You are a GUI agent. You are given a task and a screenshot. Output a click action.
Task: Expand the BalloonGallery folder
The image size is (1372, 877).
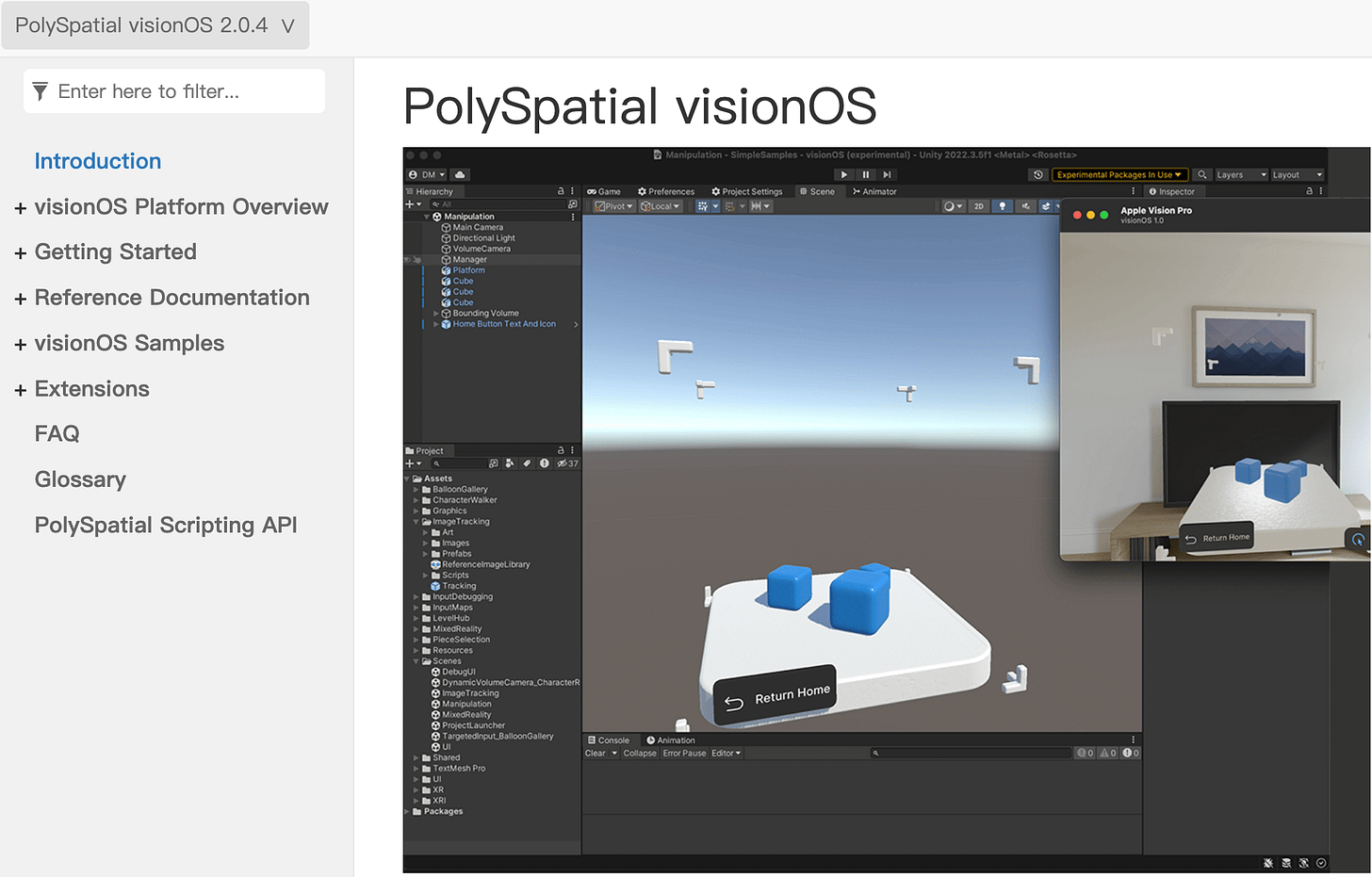pyautogui.click(x=416, y=490)
